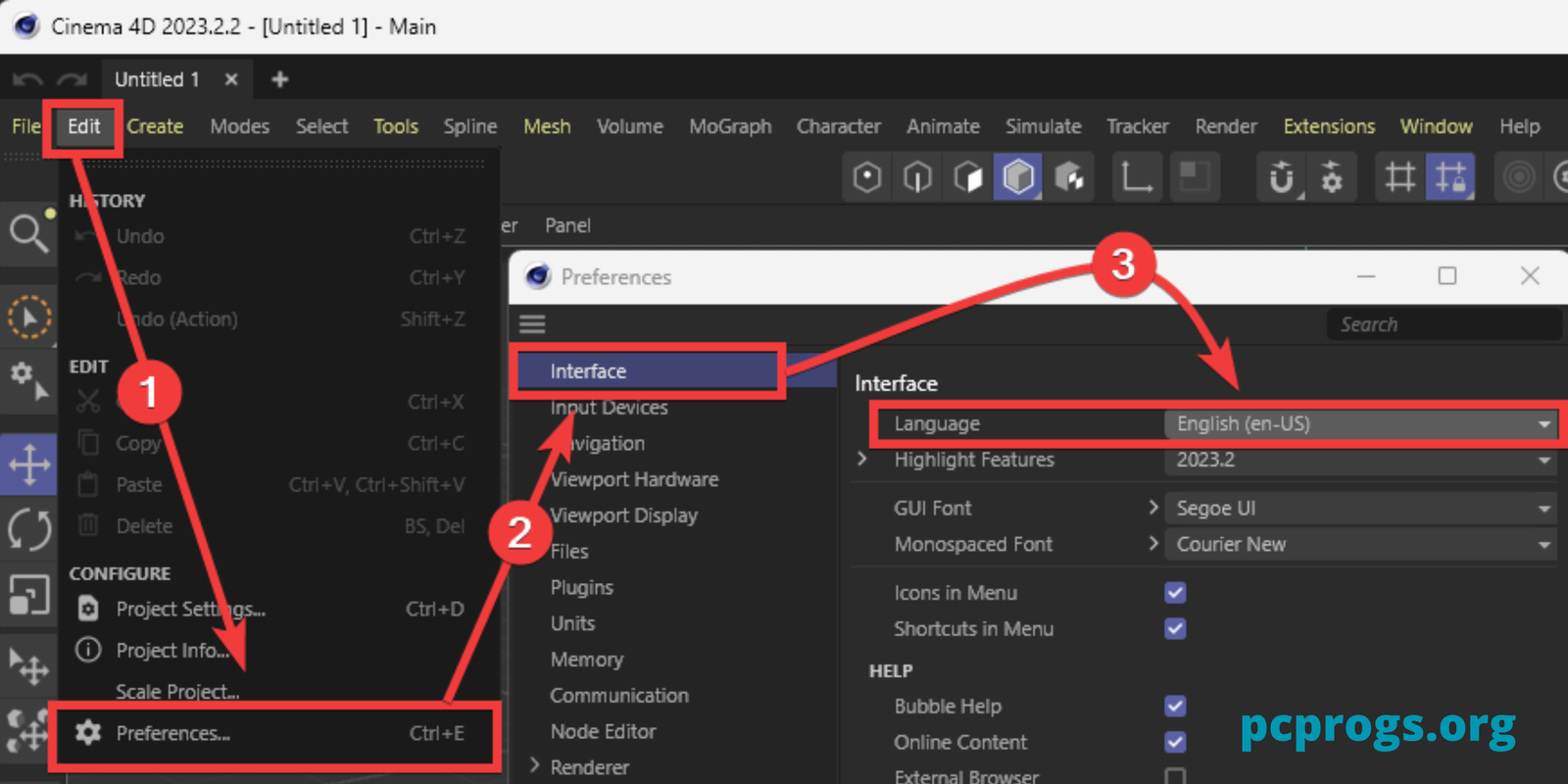
Task: Select the Rotate tool
Action: click(29, 530)
